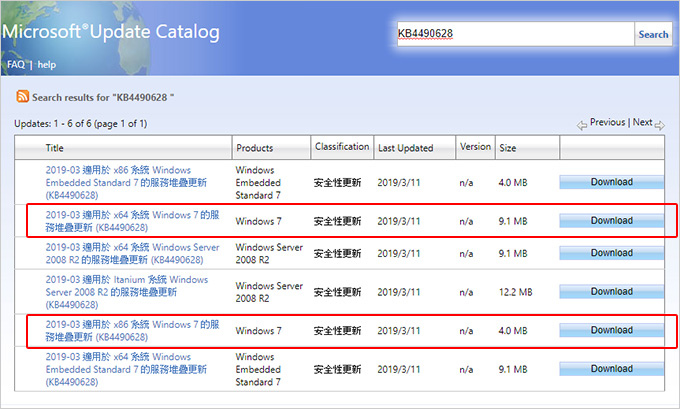Go to Next results page
Viewport: 680px width, 409px height.
pyautogui.click(x=642, y=122)
